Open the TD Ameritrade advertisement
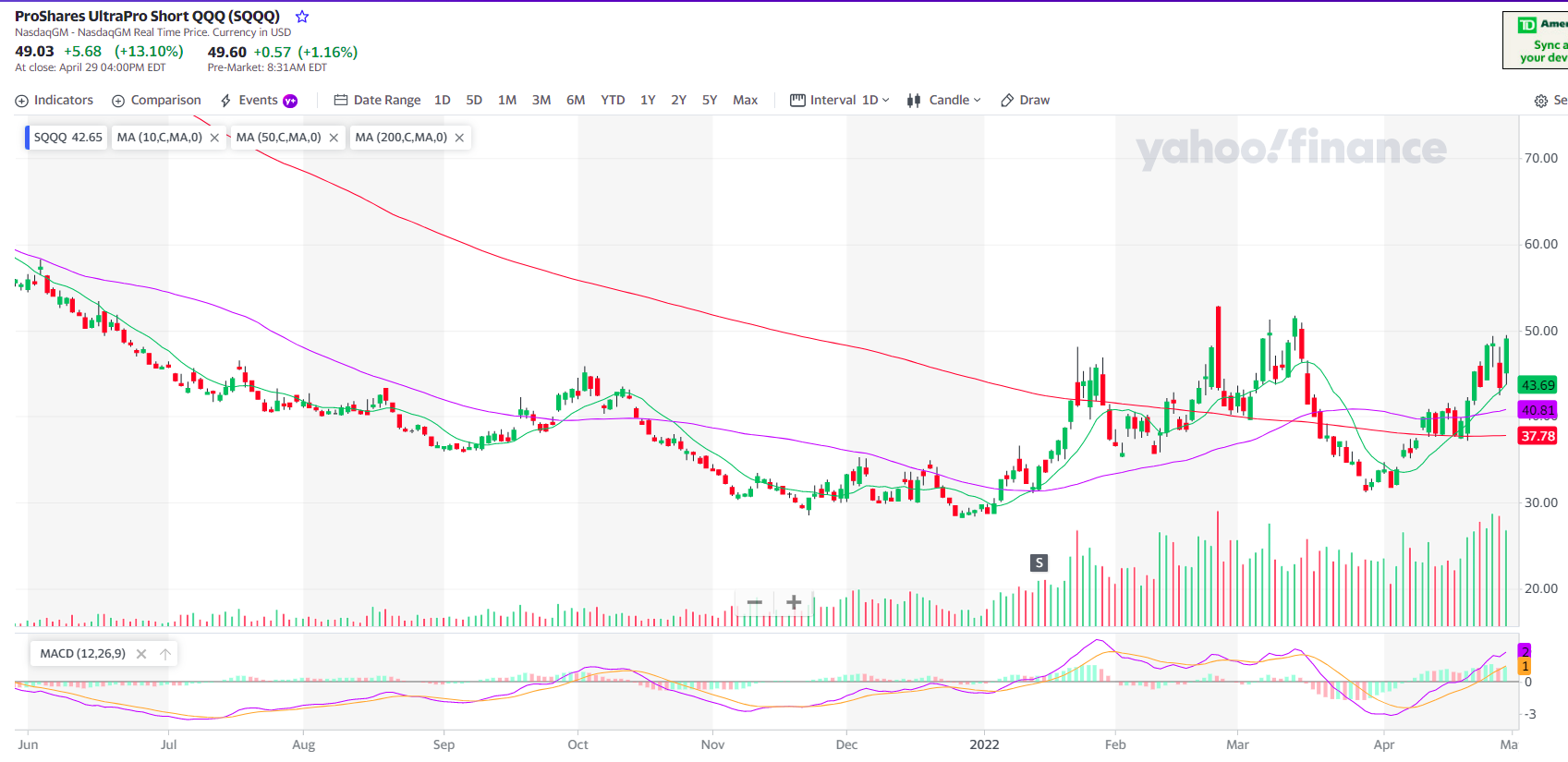1568x762 pixels. click(1536, 40)
